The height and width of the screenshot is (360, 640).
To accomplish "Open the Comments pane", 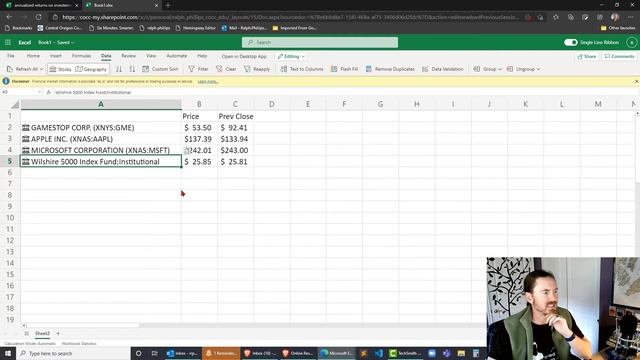I will [619, 56].
